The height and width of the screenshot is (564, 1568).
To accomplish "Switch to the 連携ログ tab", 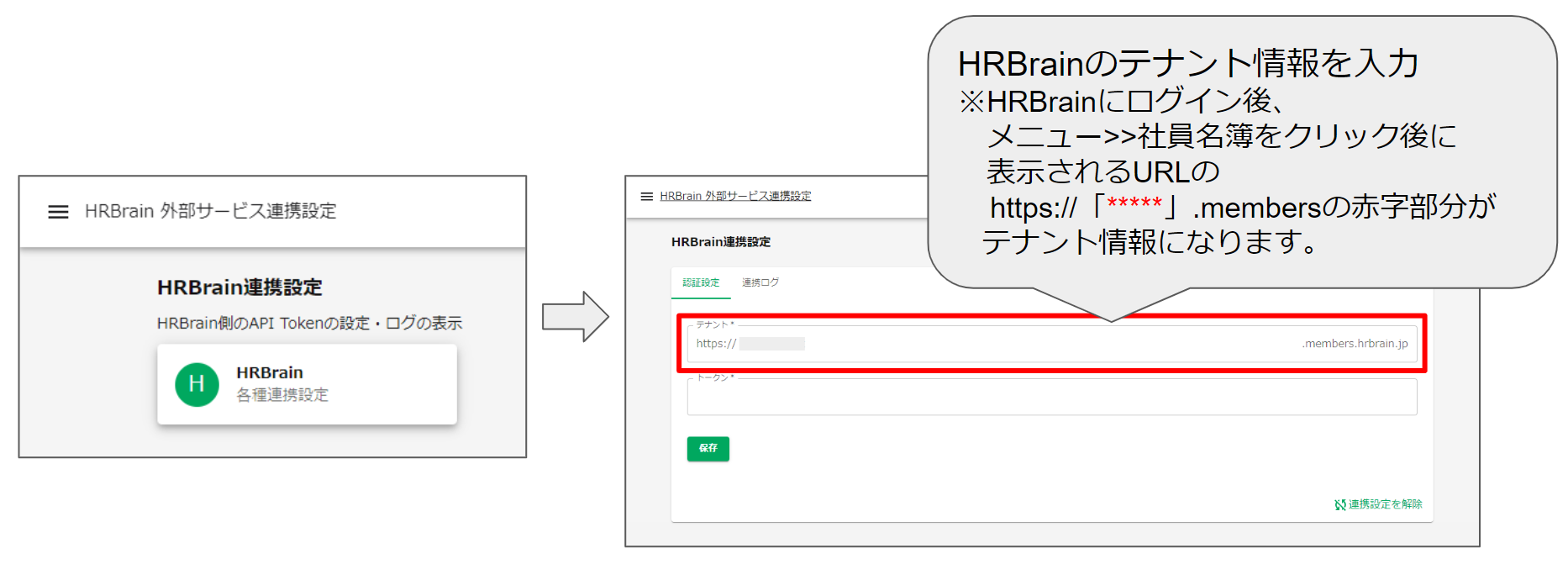I will 760,282.
